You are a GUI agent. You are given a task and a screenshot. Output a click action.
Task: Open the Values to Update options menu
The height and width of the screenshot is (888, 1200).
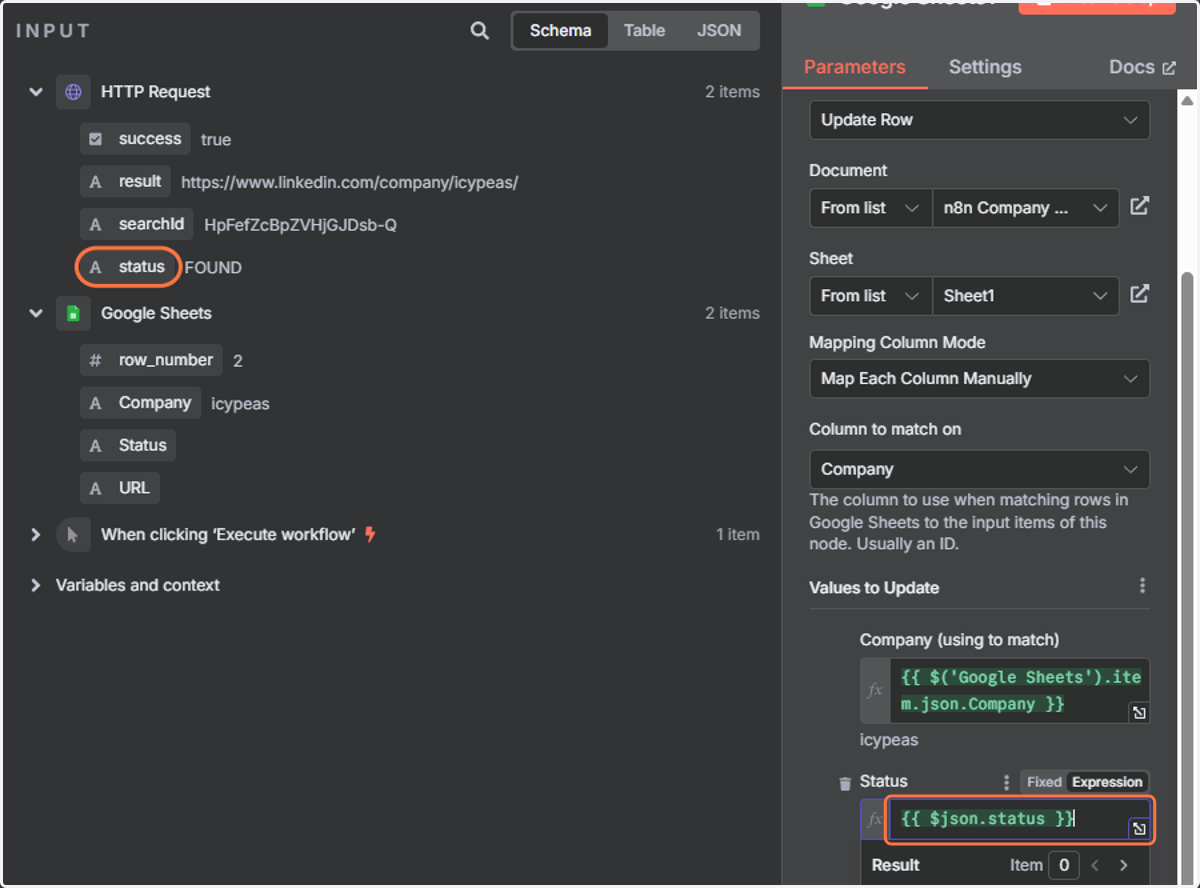point(1142,586)
